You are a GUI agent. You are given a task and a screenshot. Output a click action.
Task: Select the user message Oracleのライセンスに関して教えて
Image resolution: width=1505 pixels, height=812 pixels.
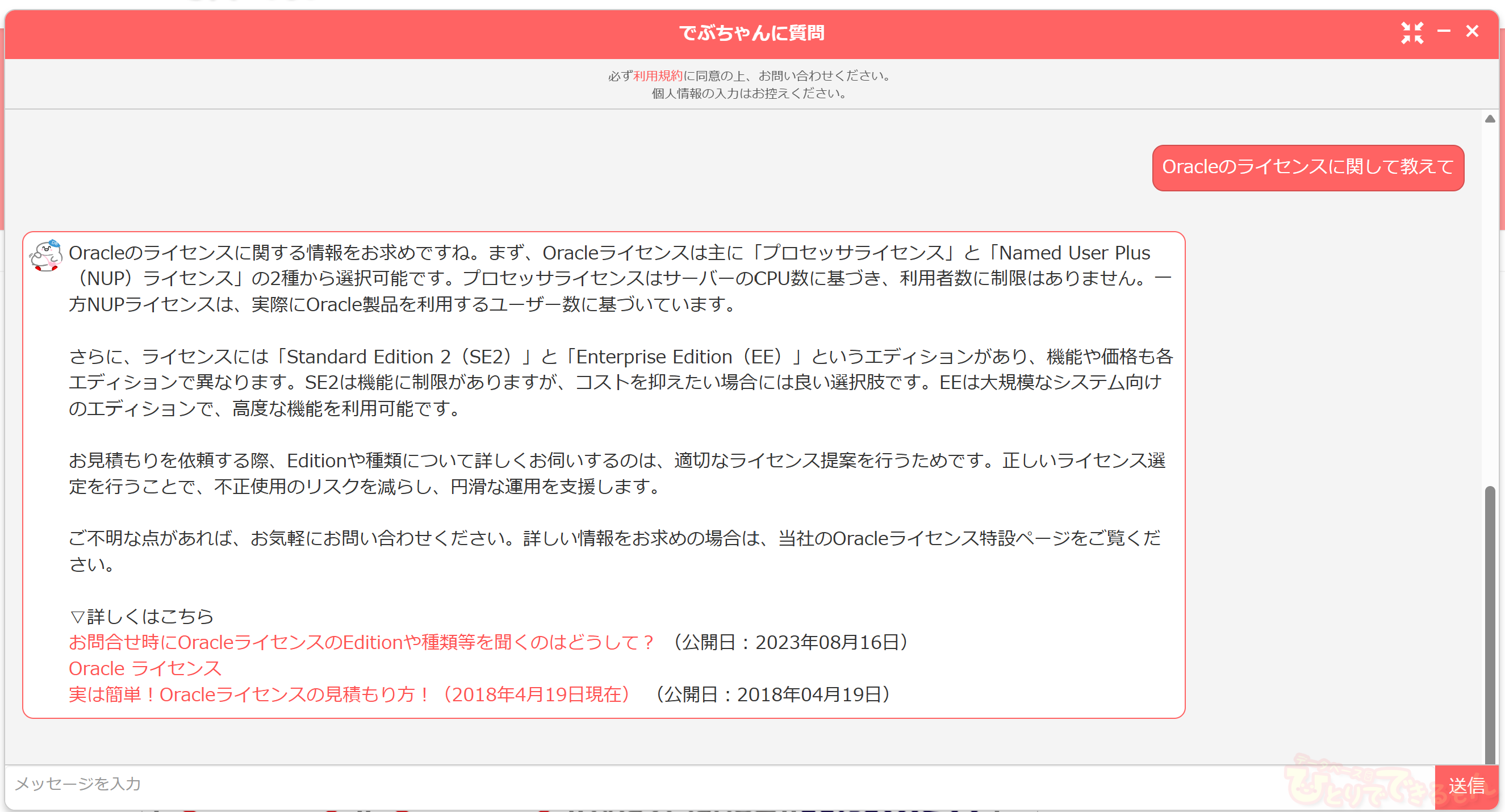(x=1307, y=168)
